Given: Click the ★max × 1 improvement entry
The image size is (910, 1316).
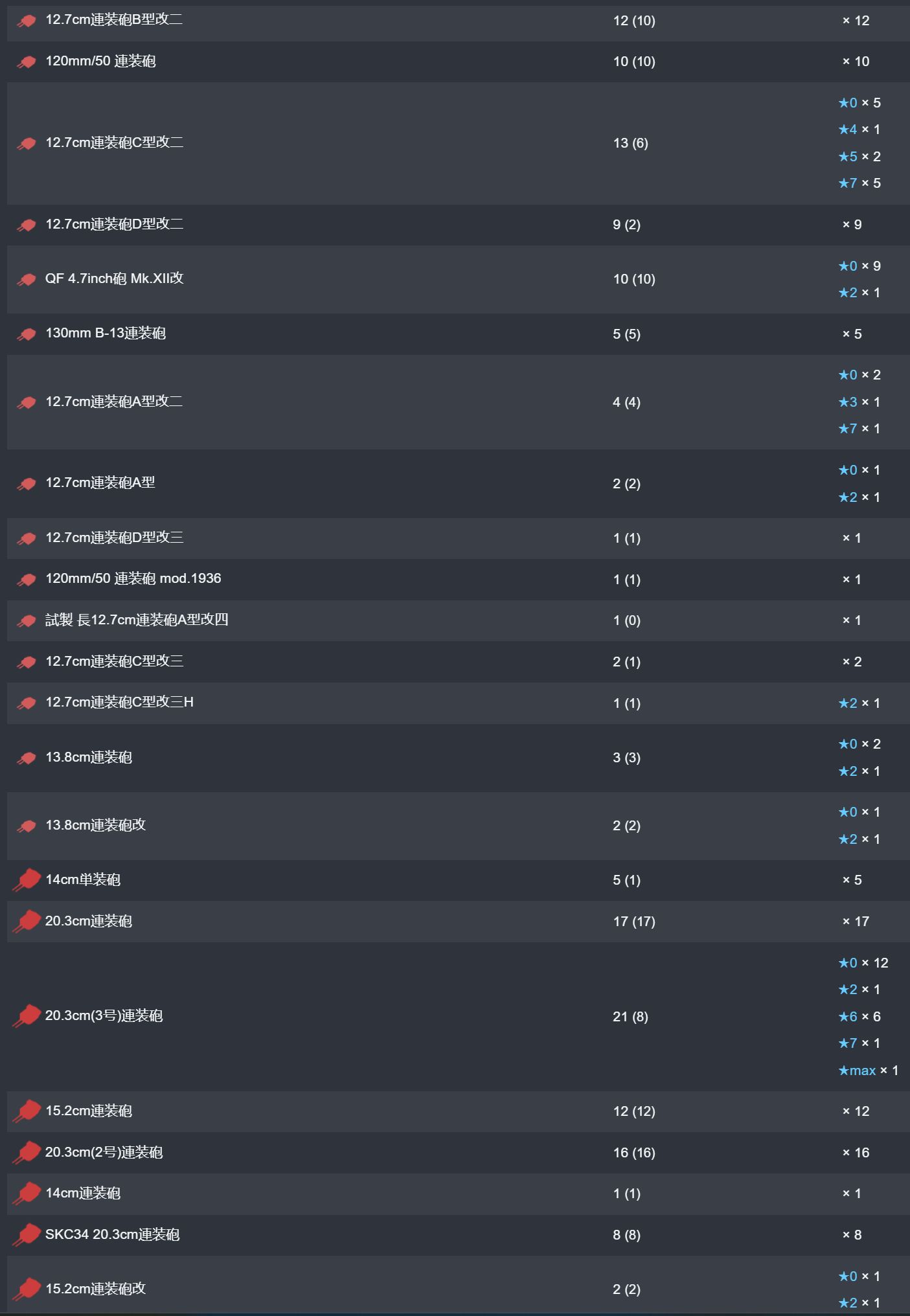Looking at the screenshot, I should coord(868,1071).
